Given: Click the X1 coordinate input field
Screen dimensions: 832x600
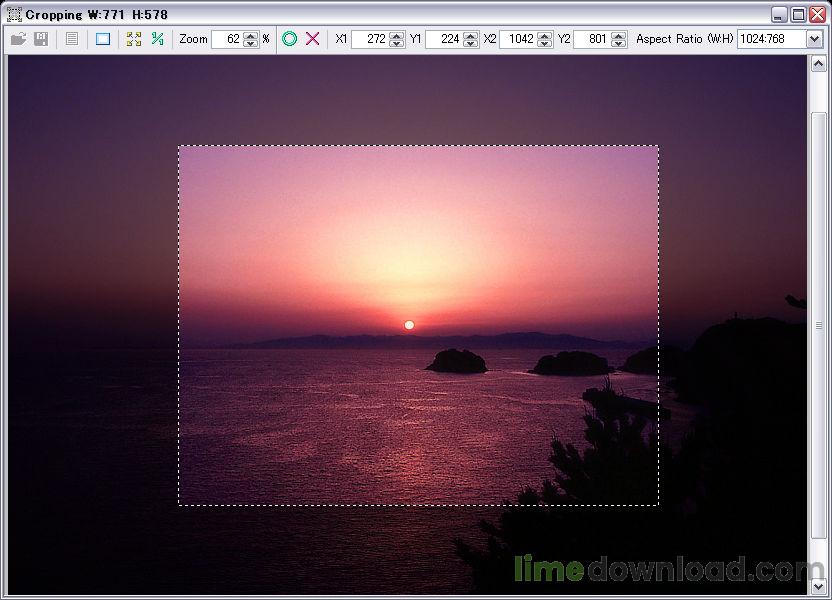Looking at the screenshot, I should point(369,39).
